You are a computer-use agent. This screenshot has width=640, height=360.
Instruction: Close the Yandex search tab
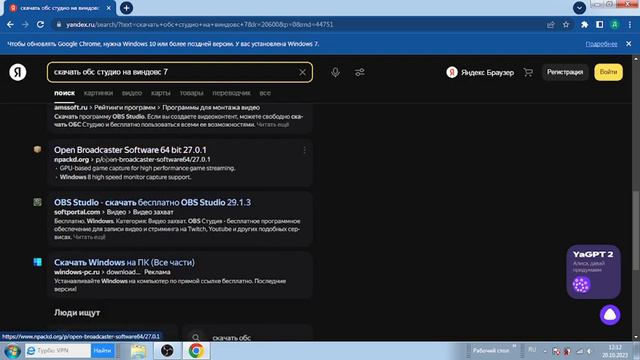[x=109, y=8]
